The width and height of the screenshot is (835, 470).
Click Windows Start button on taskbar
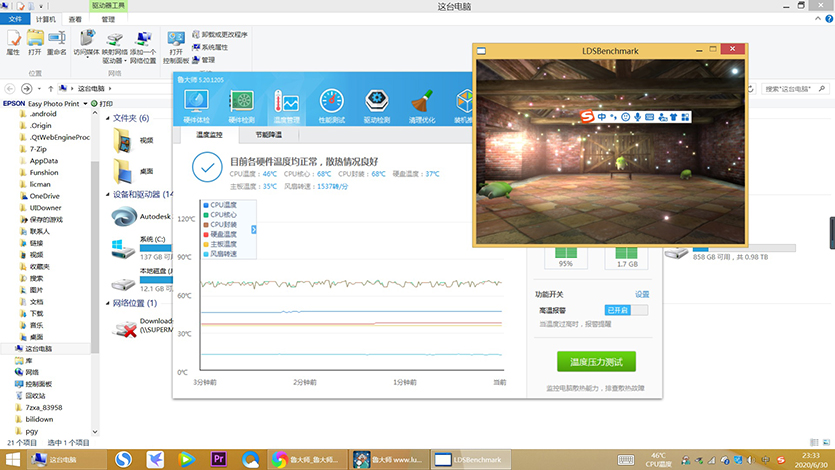tap(12, 459)
